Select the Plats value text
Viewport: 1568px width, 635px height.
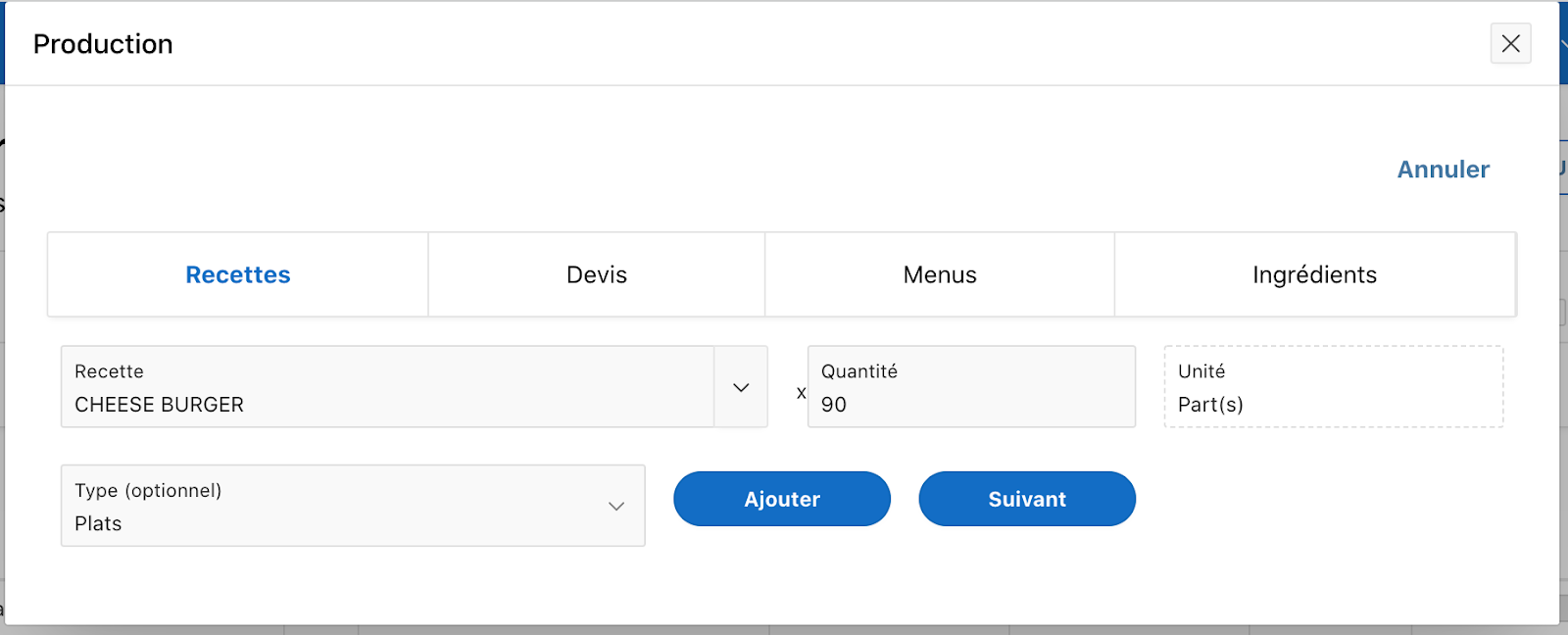(98, 524)
